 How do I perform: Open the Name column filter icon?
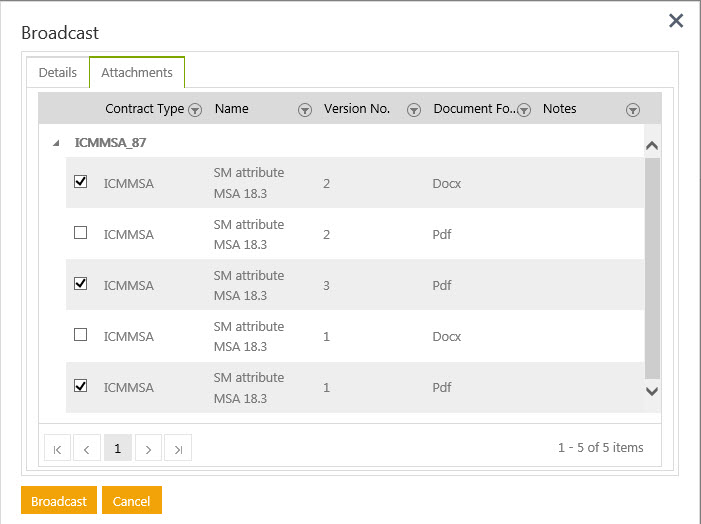coord(305,110)
